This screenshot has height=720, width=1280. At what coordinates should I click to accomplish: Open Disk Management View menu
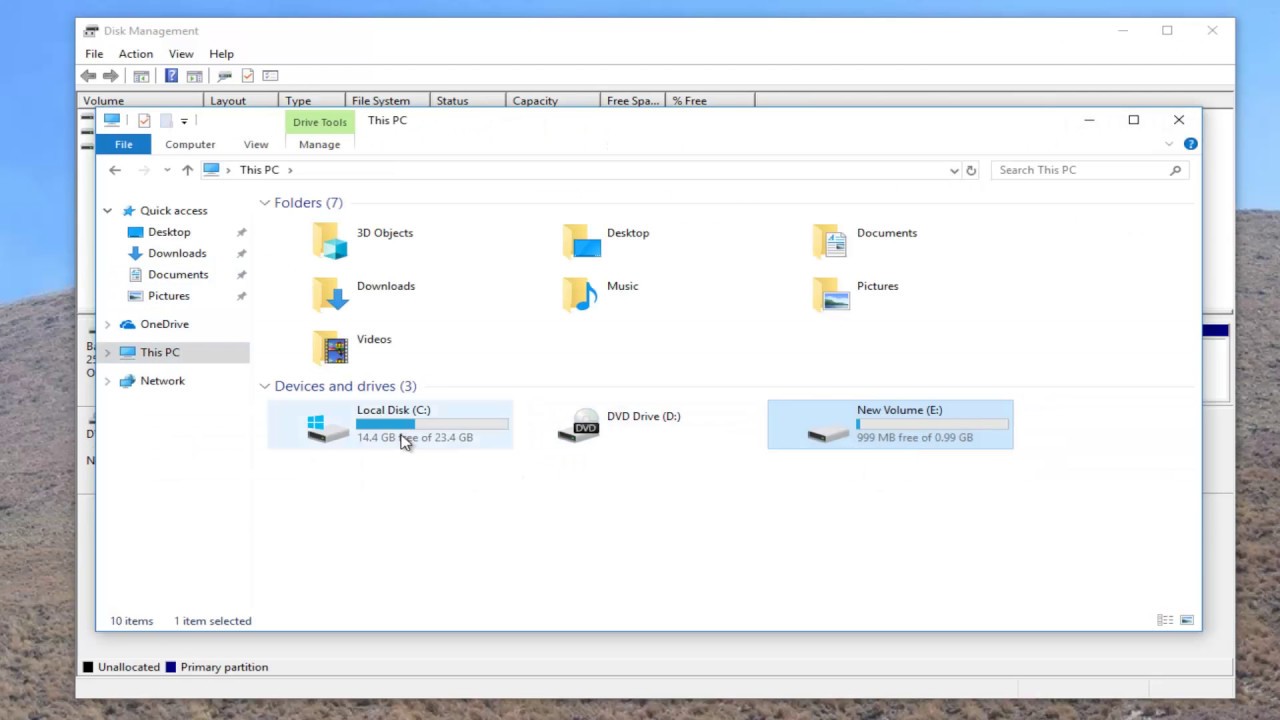181,54
